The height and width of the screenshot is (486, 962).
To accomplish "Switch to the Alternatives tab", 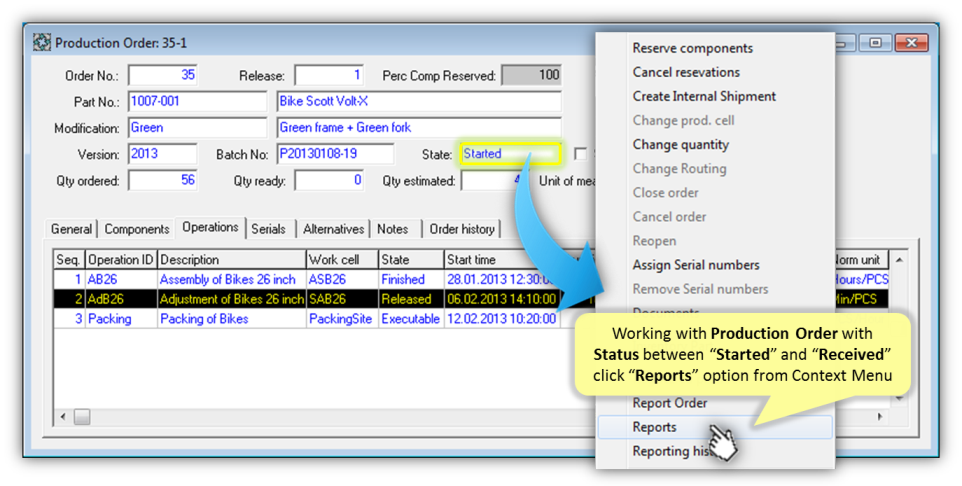I will tap(334, 229).
